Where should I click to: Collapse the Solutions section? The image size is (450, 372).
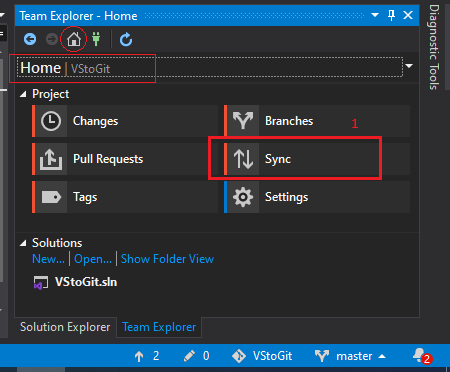(23, 243)
